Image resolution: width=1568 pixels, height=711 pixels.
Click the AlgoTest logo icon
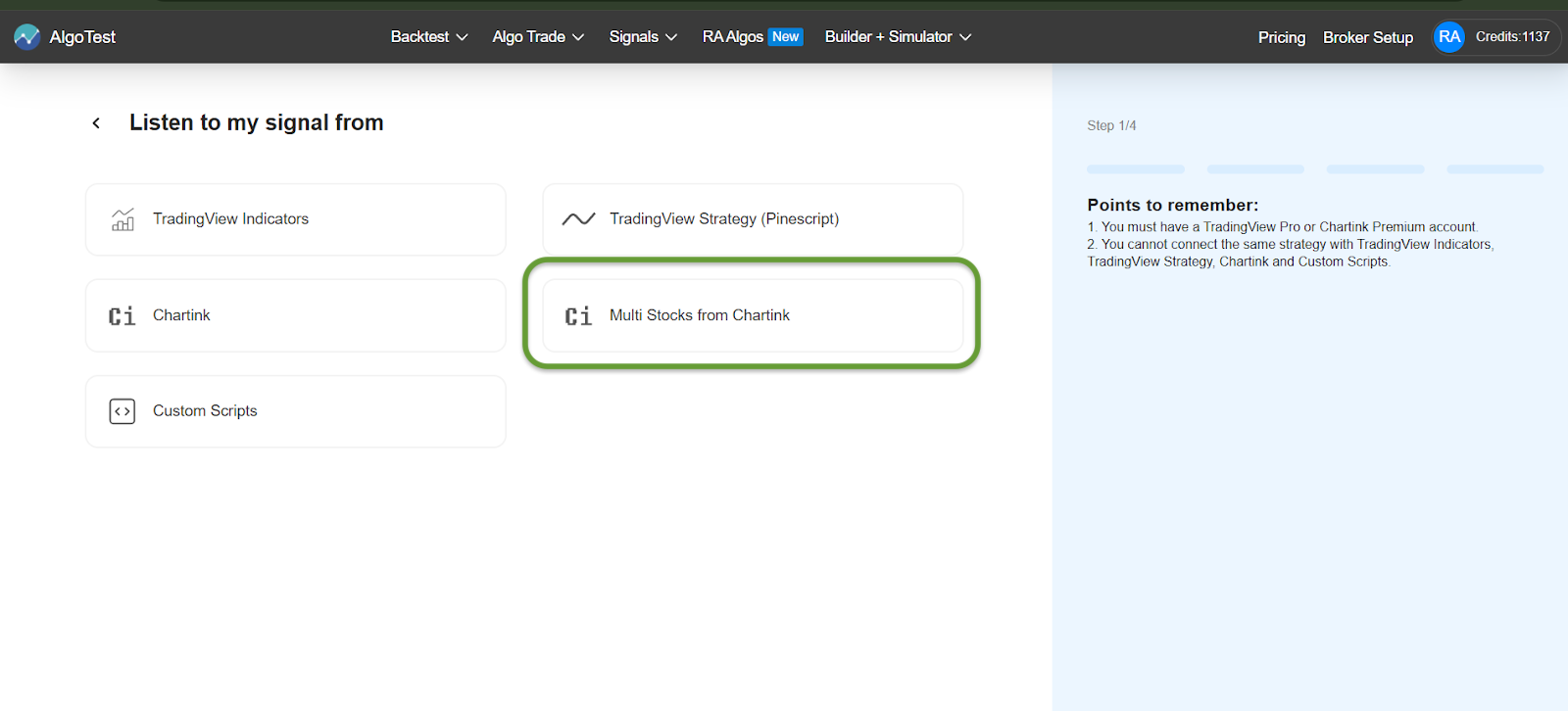tap(27, 37)
